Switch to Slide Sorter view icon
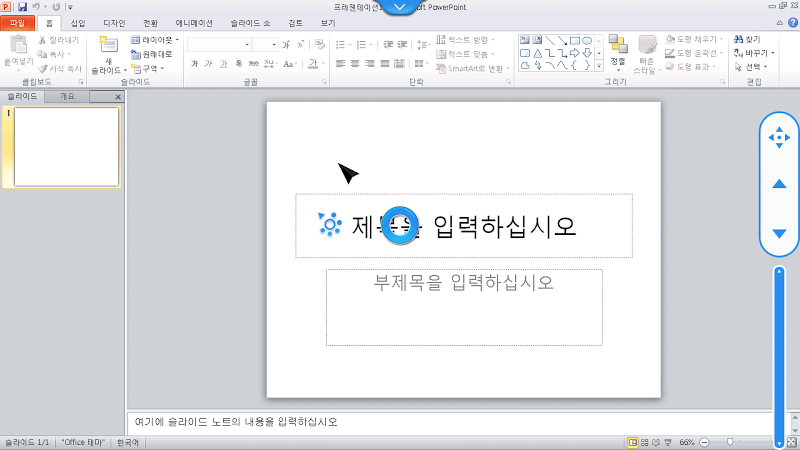Viewport: 800px width, 450px height. [644, 442]
